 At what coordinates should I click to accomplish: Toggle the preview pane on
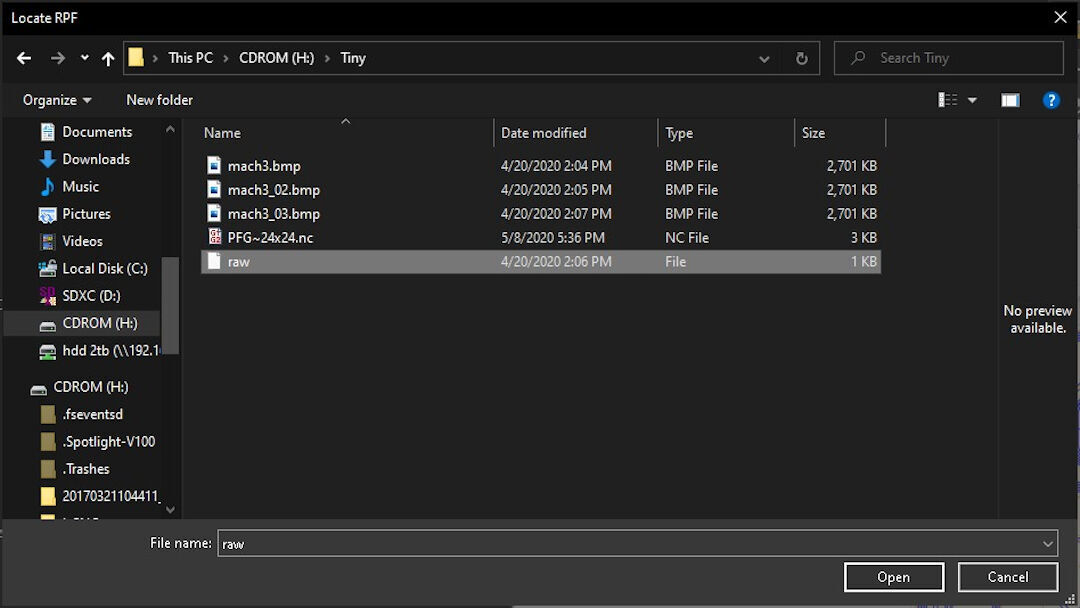[x=1010, y=100]
